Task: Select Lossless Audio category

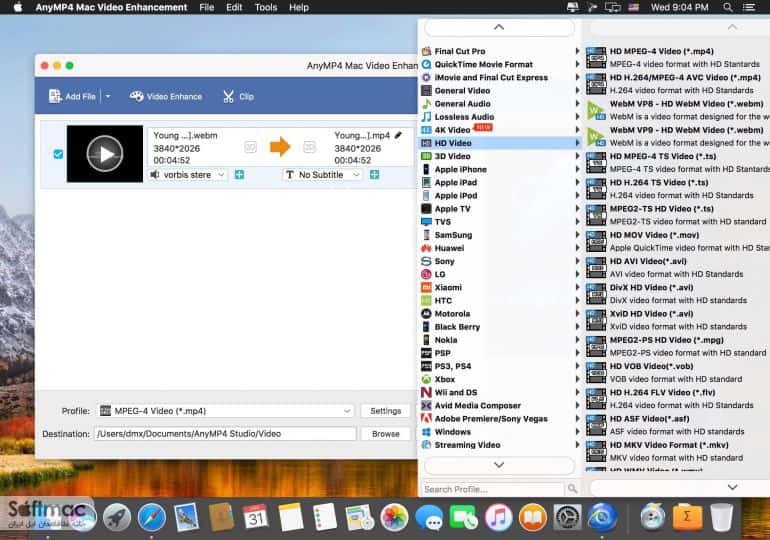Action: tap(500, 117)
